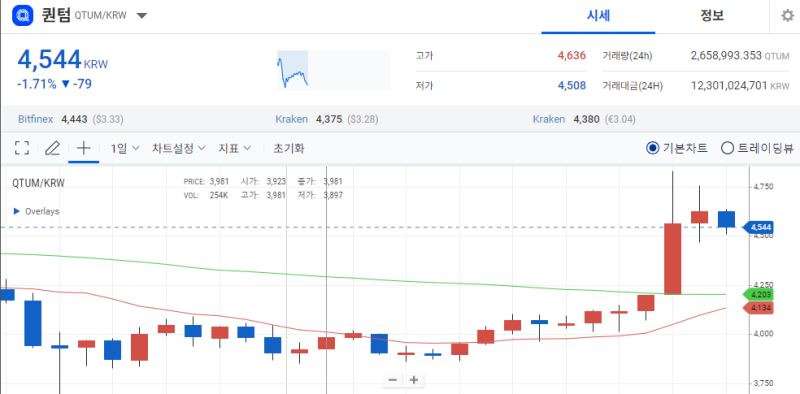The image size is (800, 394).
Task: Select the pencil drawing tool
Action: pyautogui.click(x=52, y=149)
